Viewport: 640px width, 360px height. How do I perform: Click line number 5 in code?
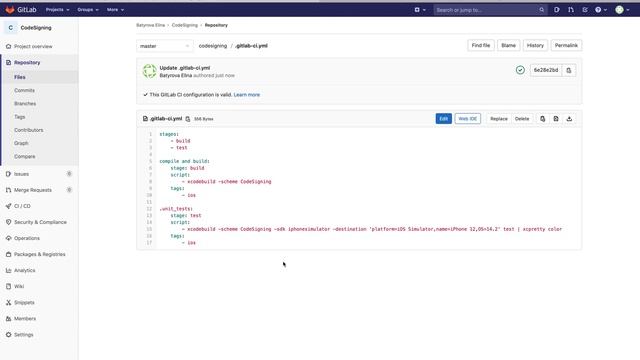point(150,161)
